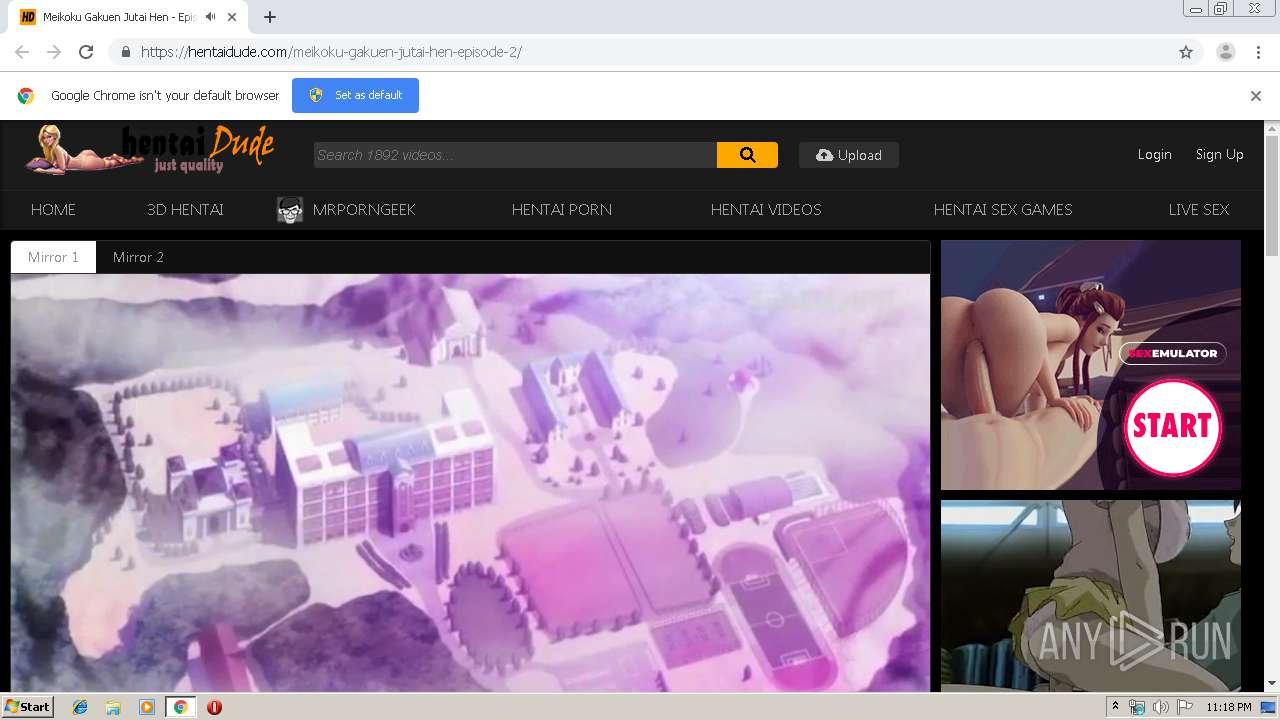Viewport: 1280px width, 720px height.
Task: Open the MRPORNGEEK menu link
Action: click(364, 209)
